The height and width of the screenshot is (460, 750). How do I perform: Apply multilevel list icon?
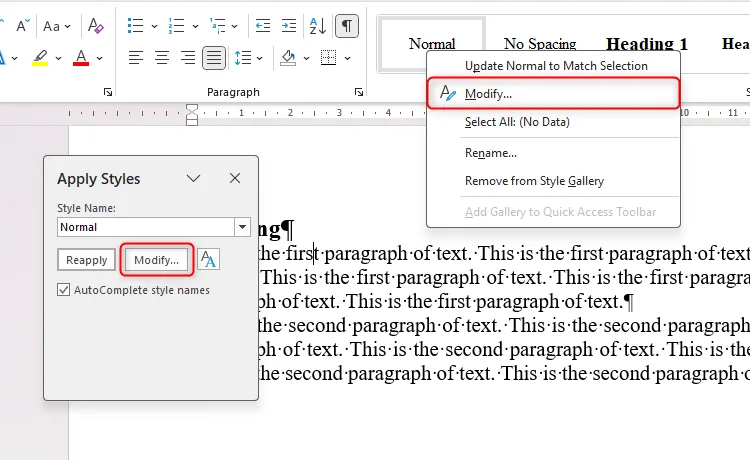pos(217,26)
